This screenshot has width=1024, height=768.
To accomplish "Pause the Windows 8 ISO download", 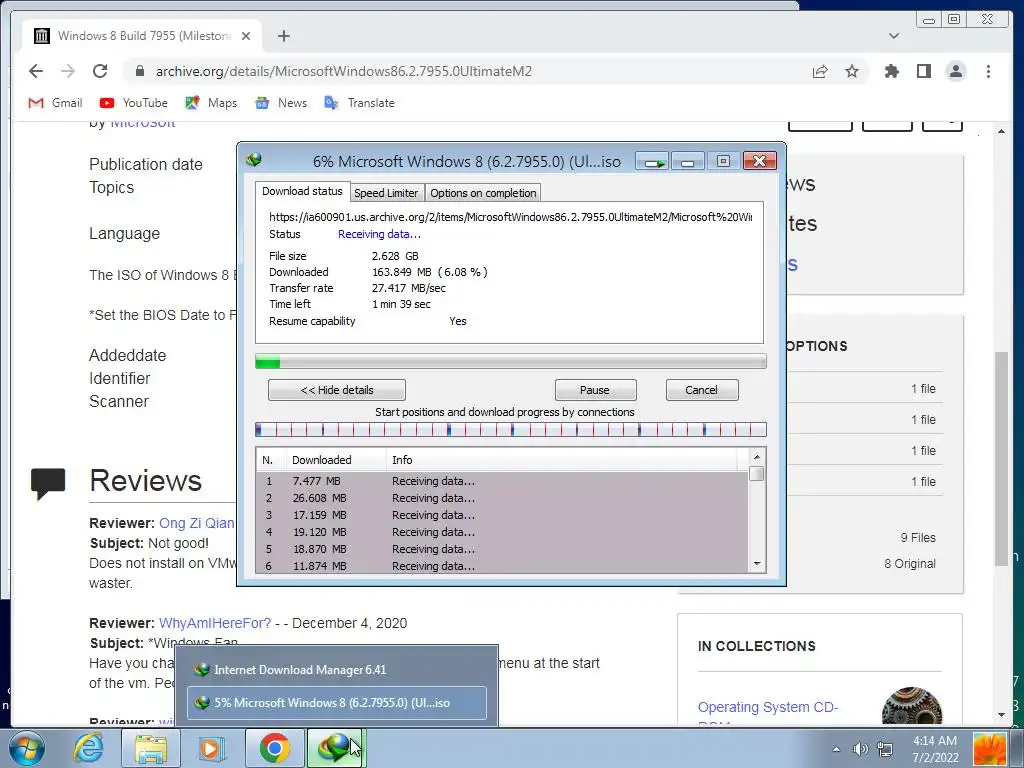I will (595, 390).
